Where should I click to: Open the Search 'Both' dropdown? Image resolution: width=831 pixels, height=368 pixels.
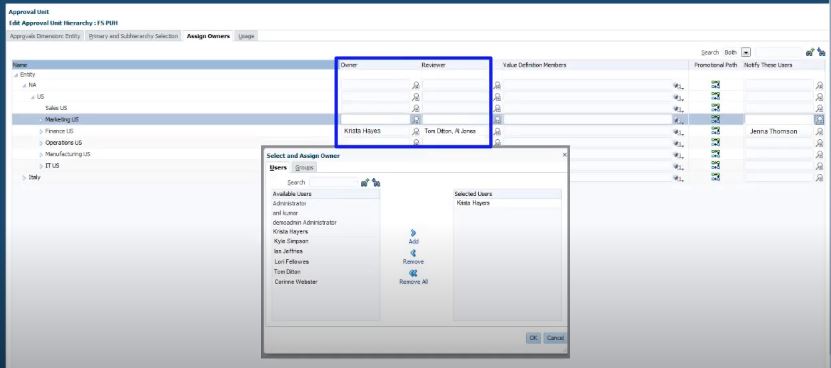(746, 52)
